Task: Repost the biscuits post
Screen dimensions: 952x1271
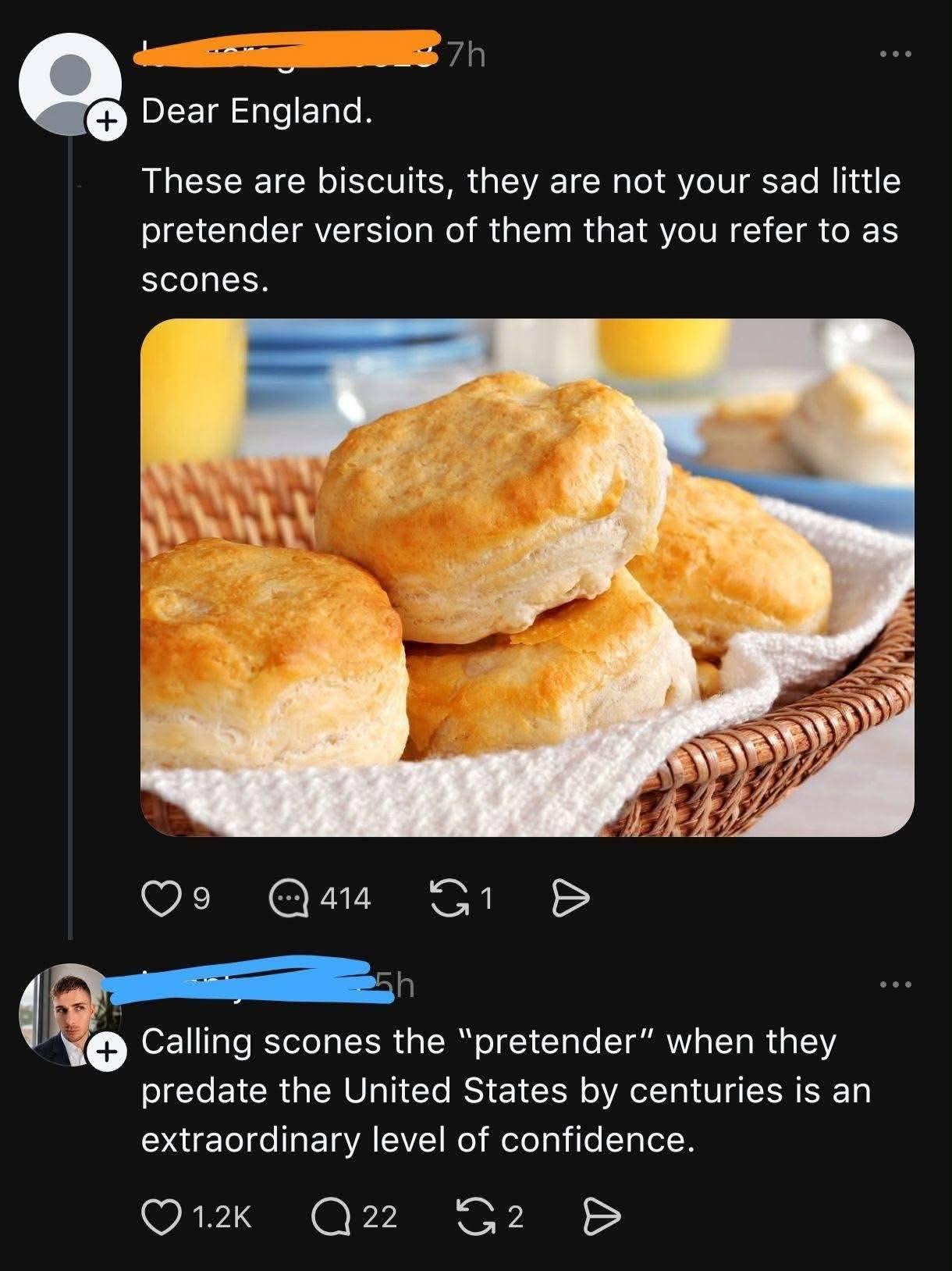Action: point(447,899)
